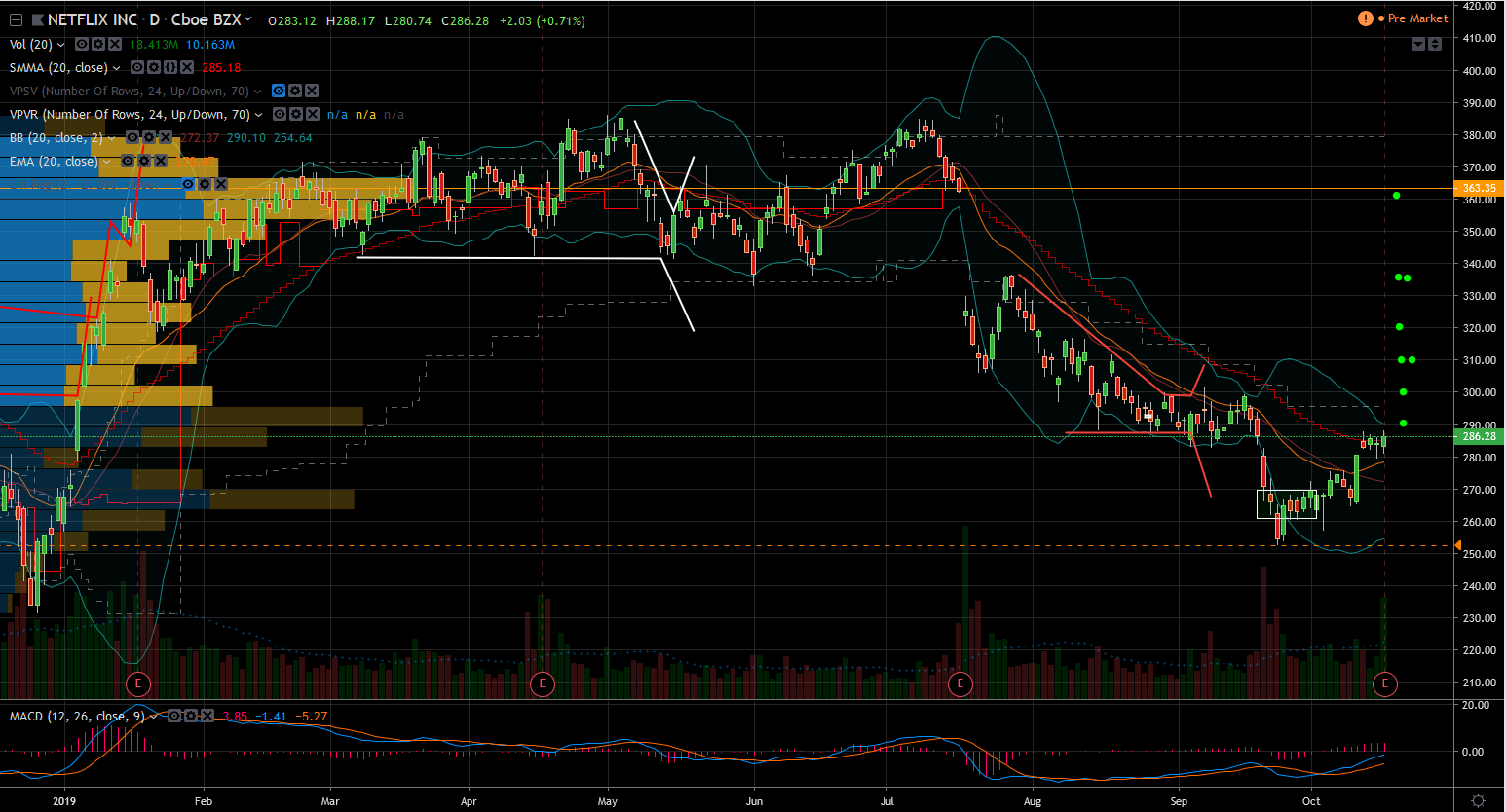The width and height of the screenshot is (1506, 812).
Task: Hide the EMA (20, close) indicator
Action: [128, 162]
